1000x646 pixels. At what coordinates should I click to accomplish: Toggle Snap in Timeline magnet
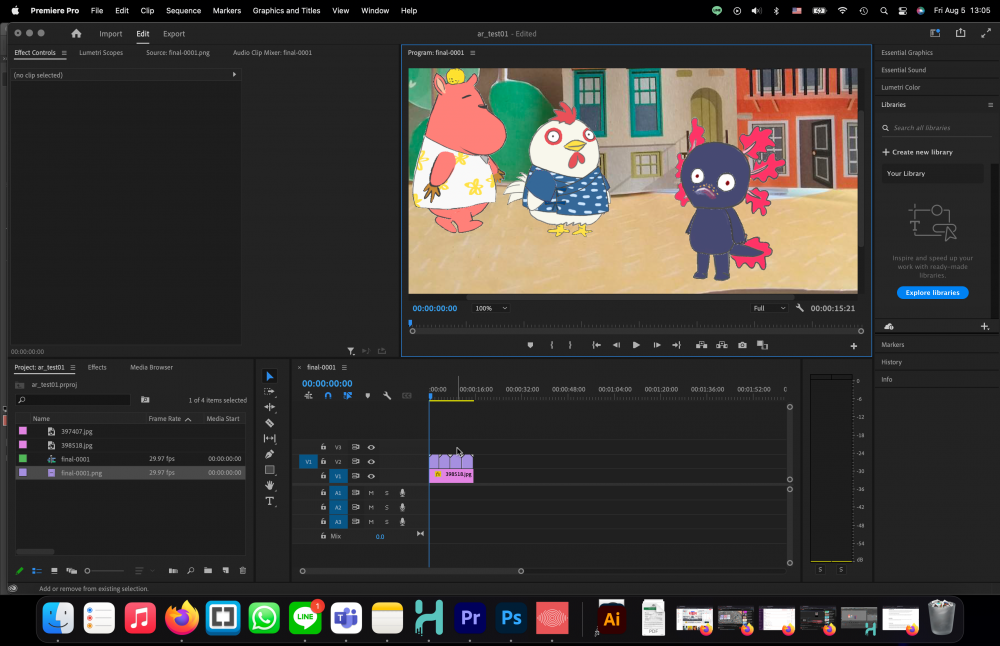(328, 395)
